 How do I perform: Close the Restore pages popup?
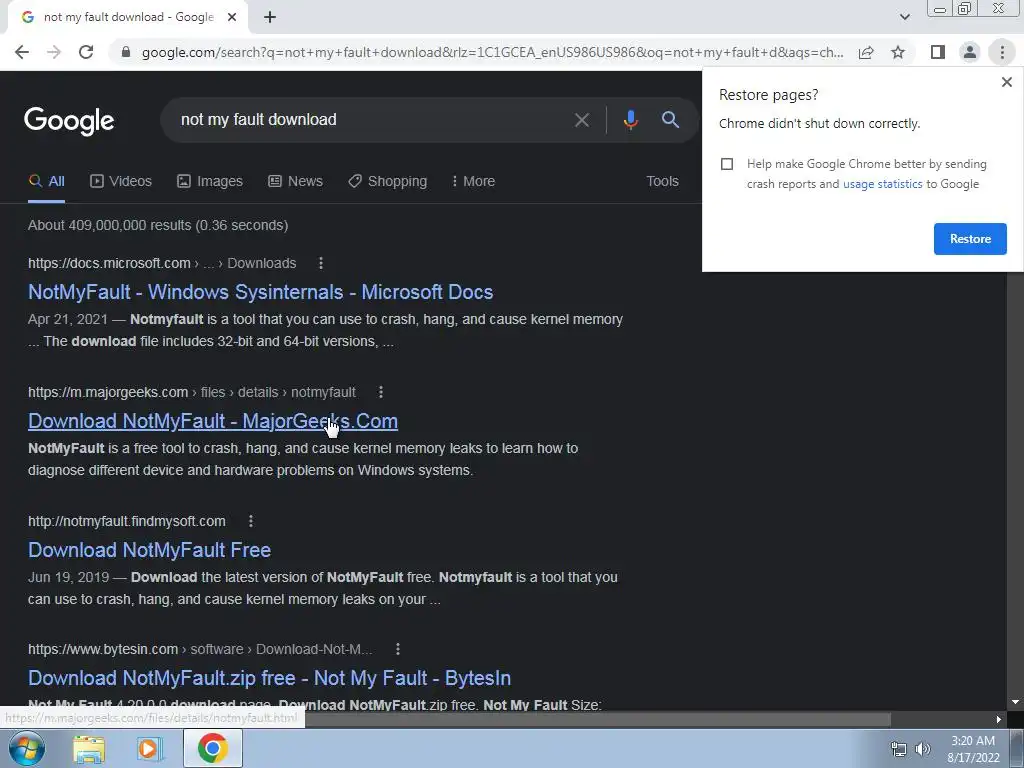click(x=1006, y=82)
